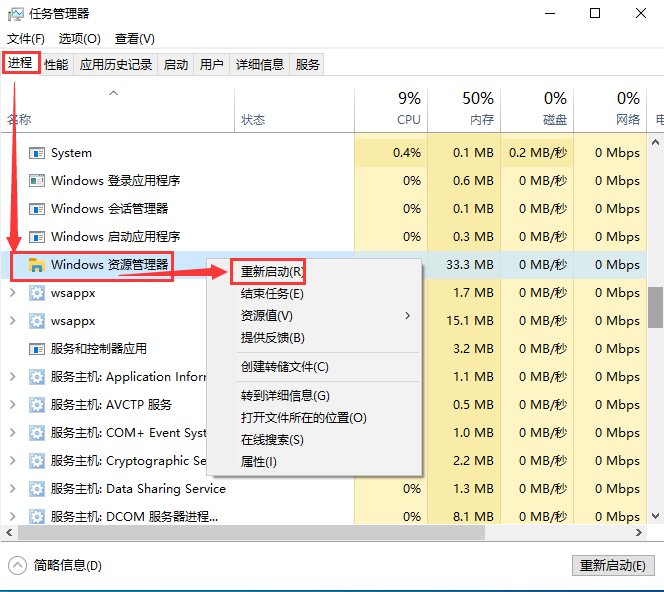
Task: Expand the 服务主机: COM+ Event System group
Action: pos(13,433)
